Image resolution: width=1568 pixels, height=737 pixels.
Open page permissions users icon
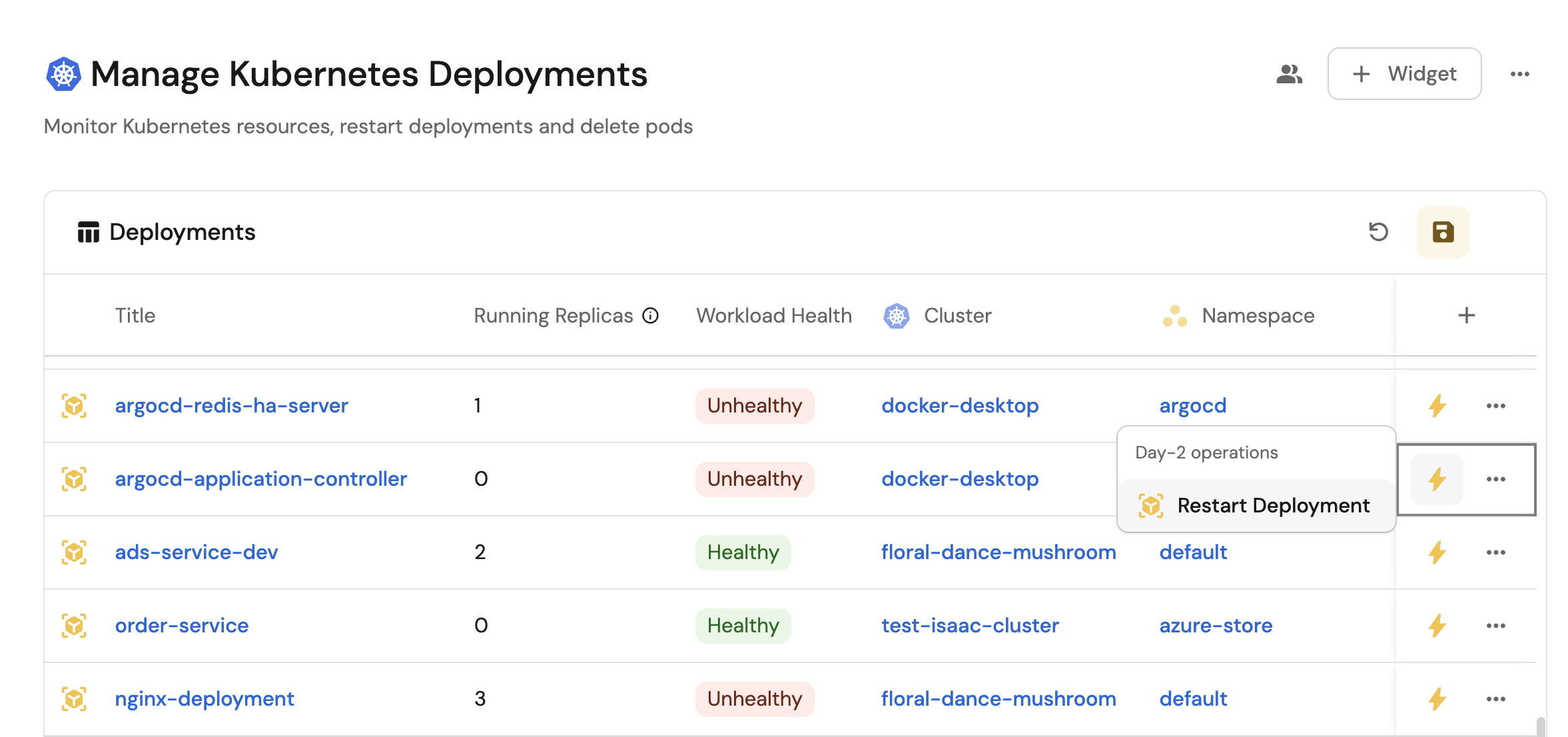(x=1289, y=74)
